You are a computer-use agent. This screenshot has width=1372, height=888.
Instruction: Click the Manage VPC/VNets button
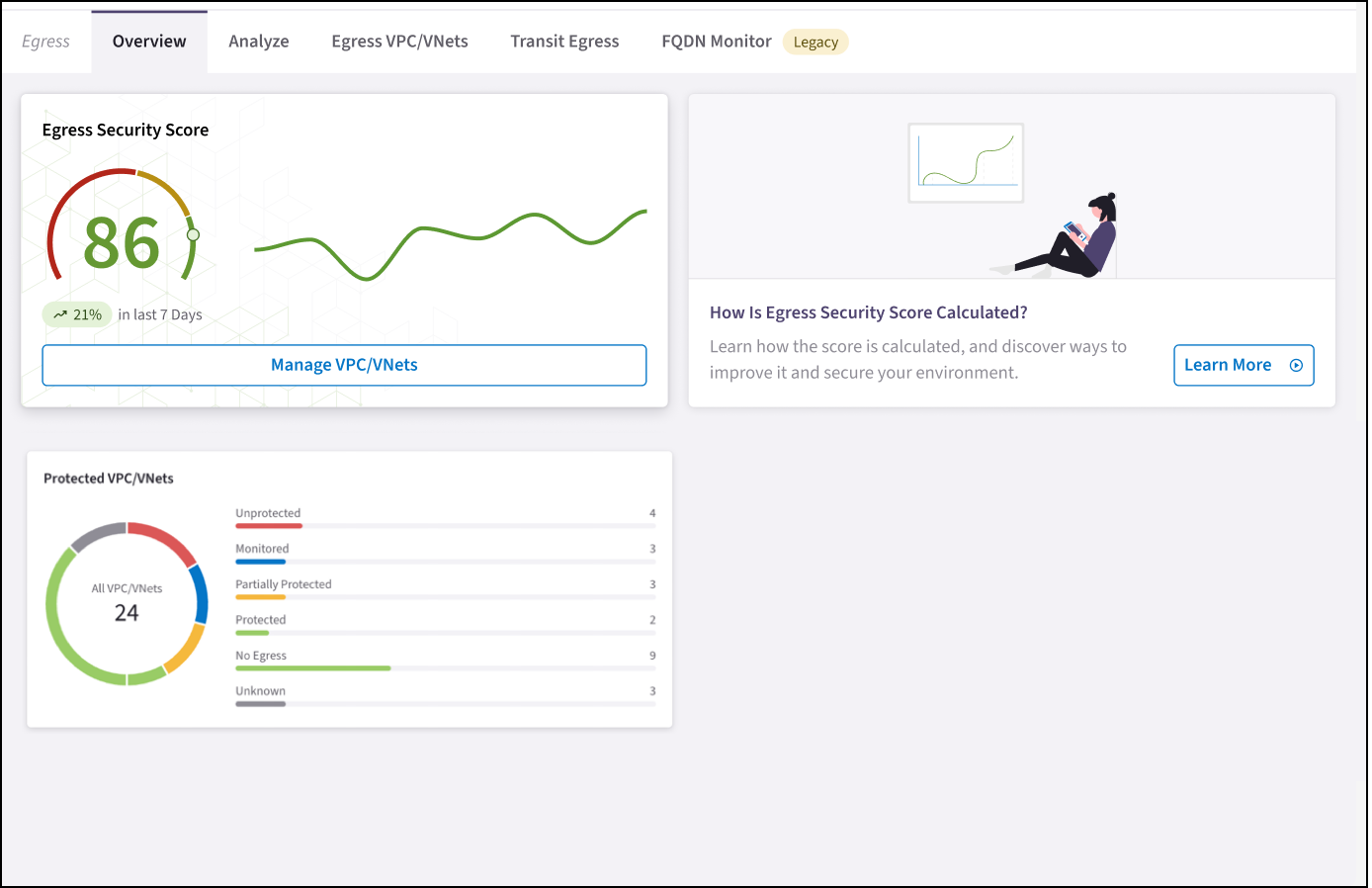point(344,365)
